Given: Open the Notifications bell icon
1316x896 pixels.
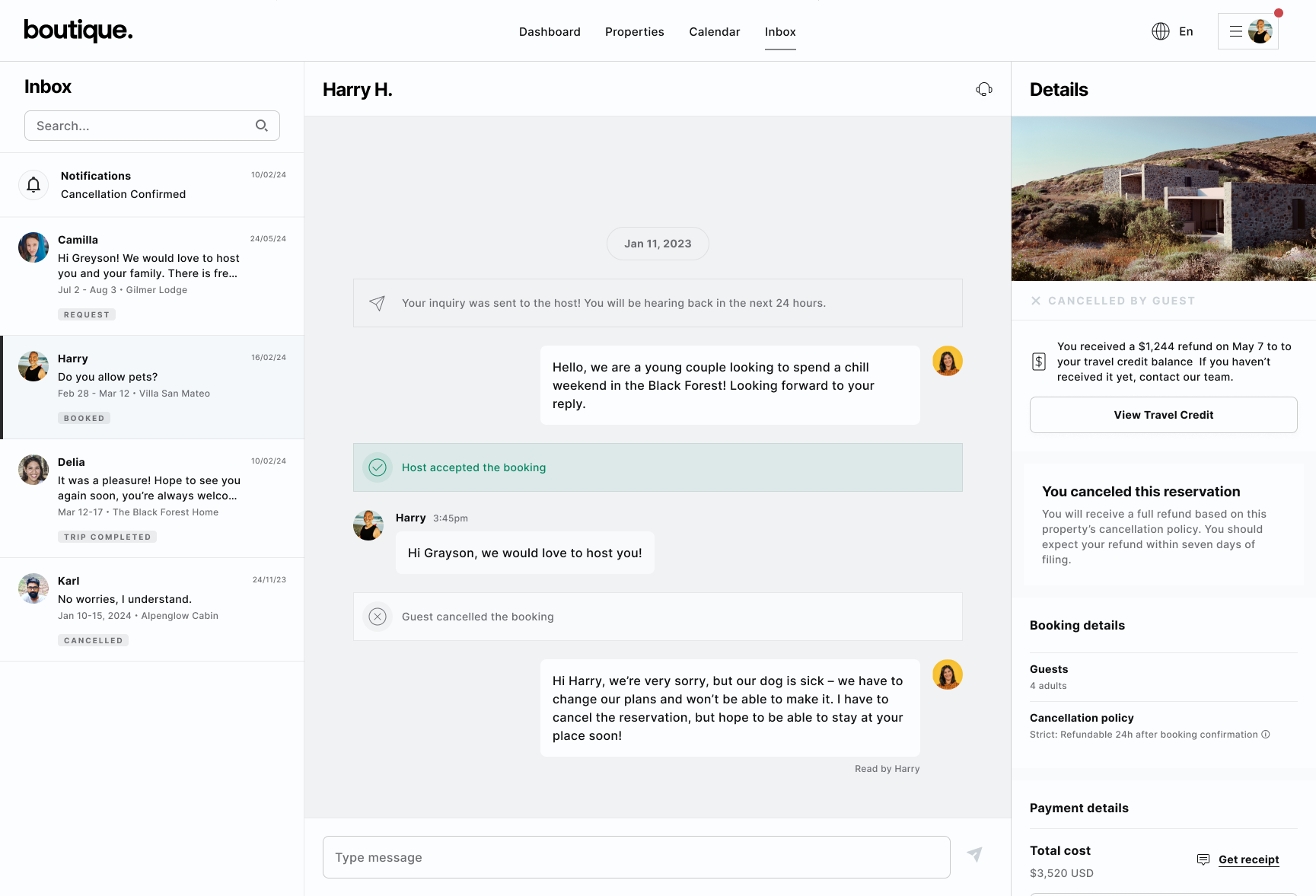Looking at the screenshot, I should tap(33, 184).
